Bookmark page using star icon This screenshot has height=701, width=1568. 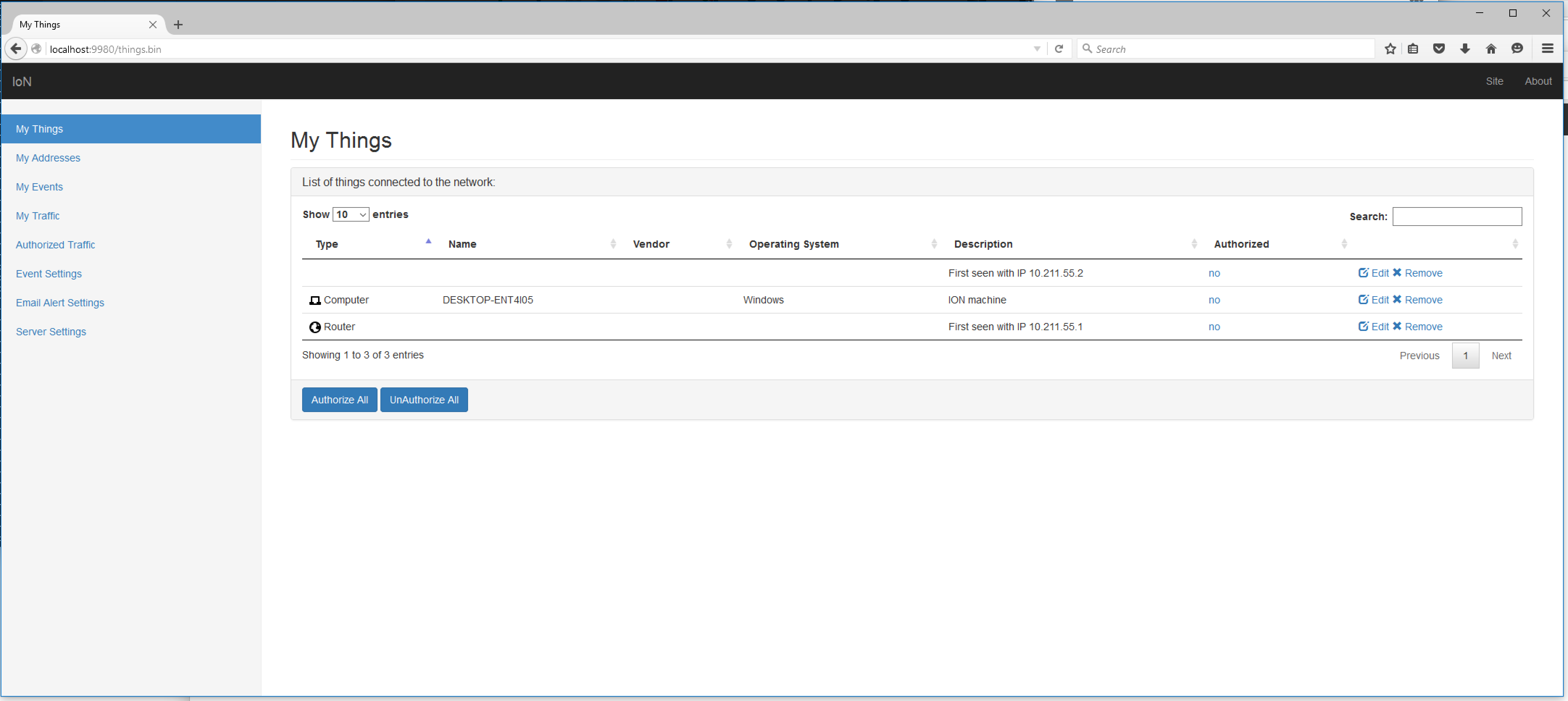coord(1390,49)
